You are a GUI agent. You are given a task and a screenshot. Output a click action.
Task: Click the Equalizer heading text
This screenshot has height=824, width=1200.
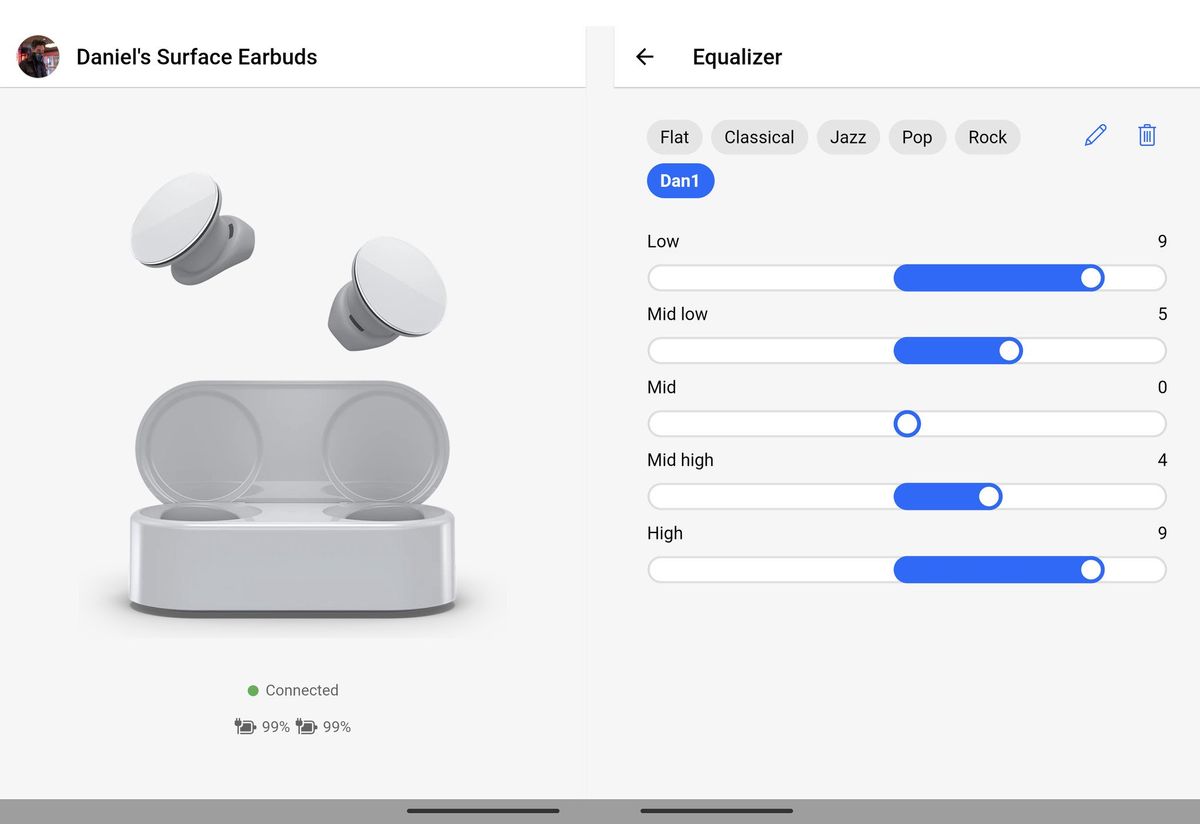pyautogui.click(x=737, y=57)
